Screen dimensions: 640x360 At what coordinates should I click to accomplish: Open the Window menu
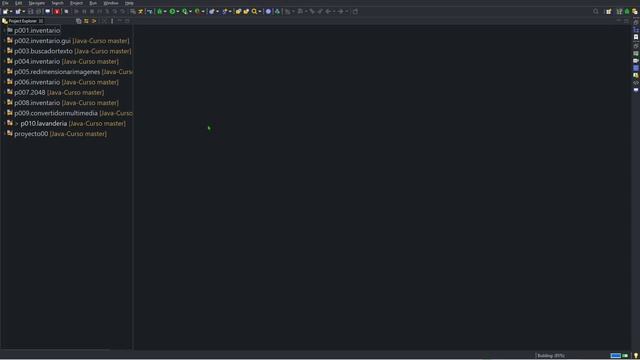(111, 3)
